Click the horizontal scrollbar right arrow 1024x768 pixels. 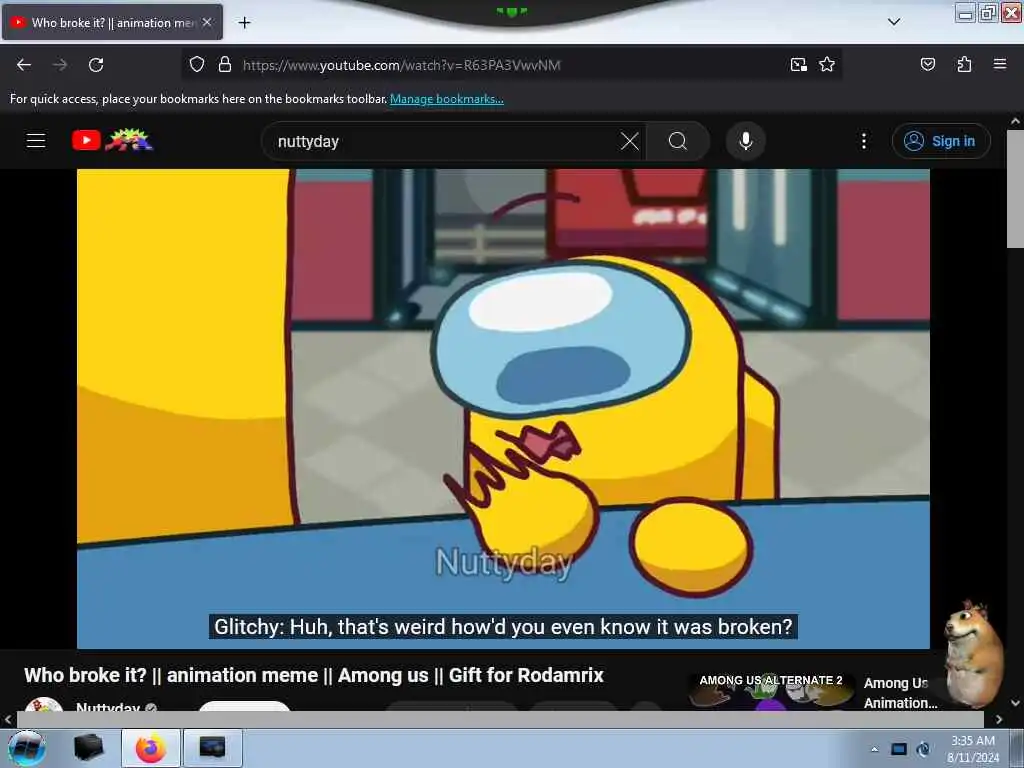pos(999,719)
